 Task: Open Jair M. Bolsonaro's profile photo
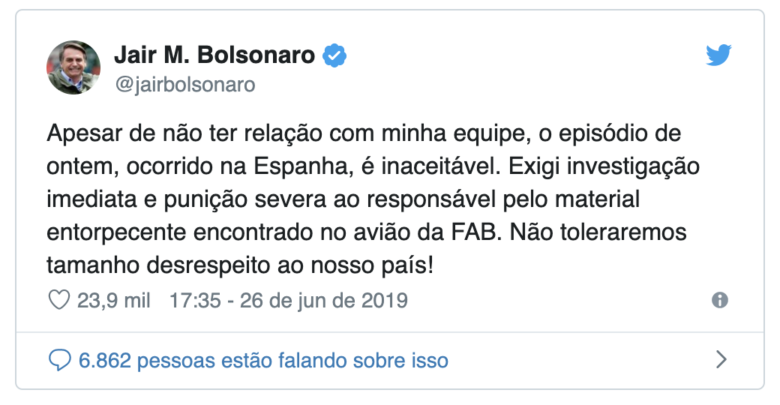click(73, 67)
